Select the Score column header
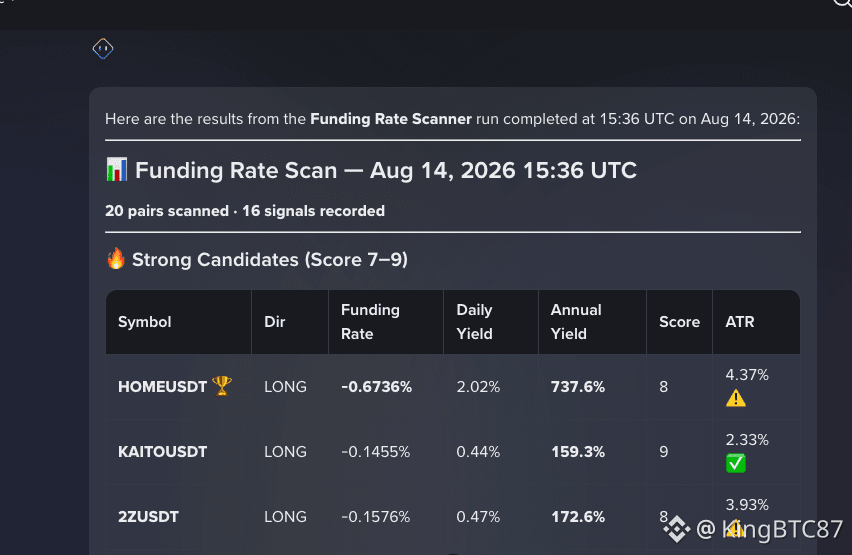The image size is (852, 555). pos(679,322)
